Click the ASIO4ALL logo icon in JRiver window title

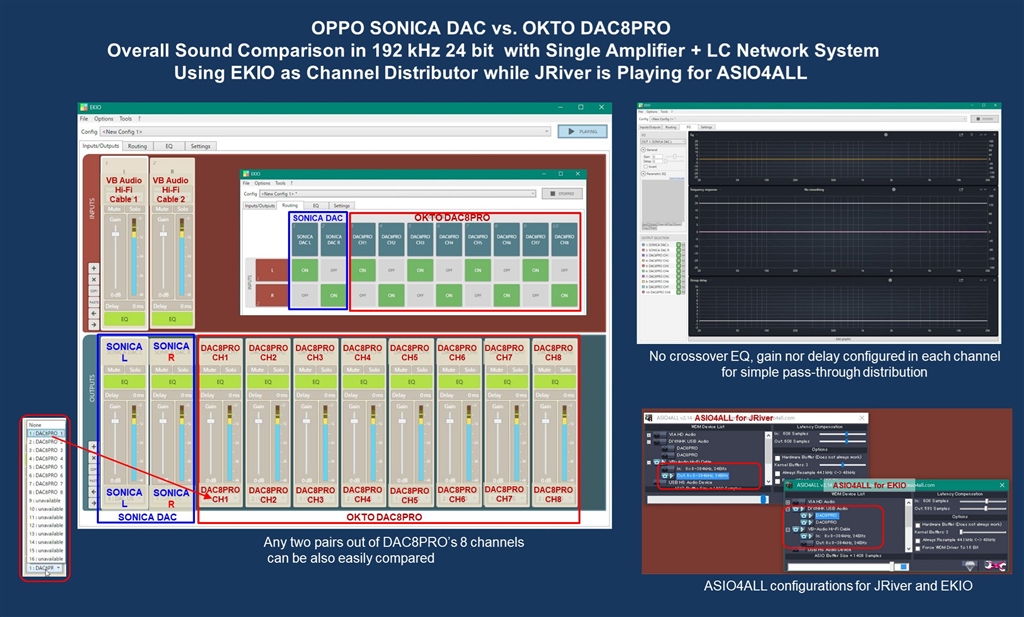point(648,418)
